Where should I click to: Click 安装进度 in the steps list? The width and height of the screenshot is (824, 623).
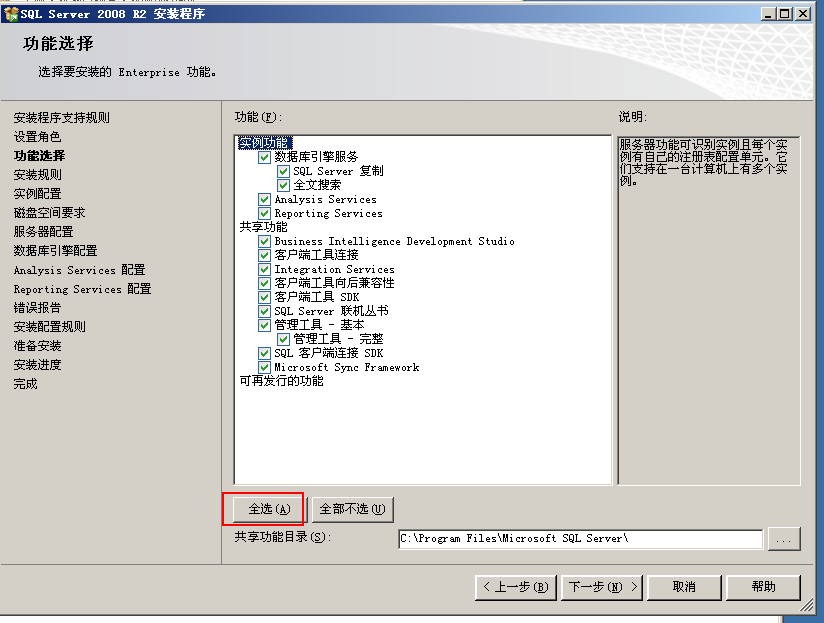[x=37, y=365]
